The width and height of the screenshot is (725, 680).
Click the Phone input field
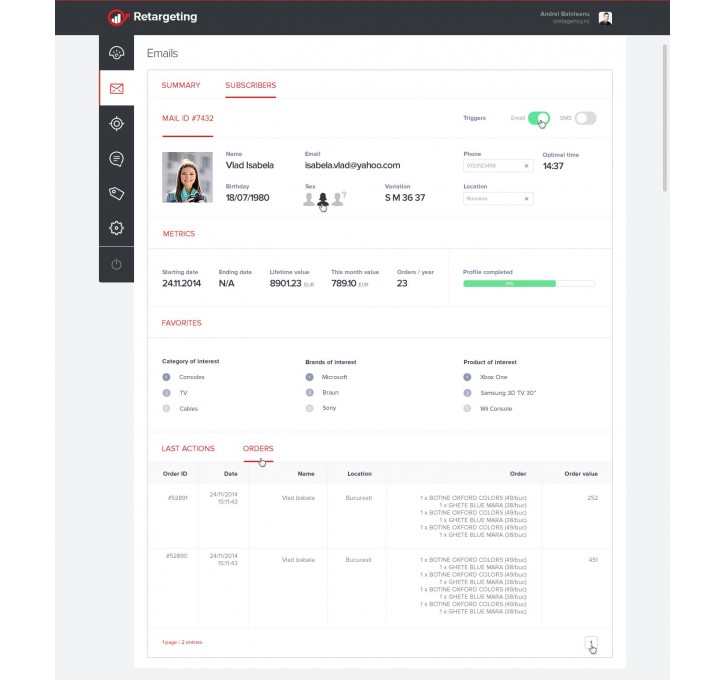tap(498, 165)
